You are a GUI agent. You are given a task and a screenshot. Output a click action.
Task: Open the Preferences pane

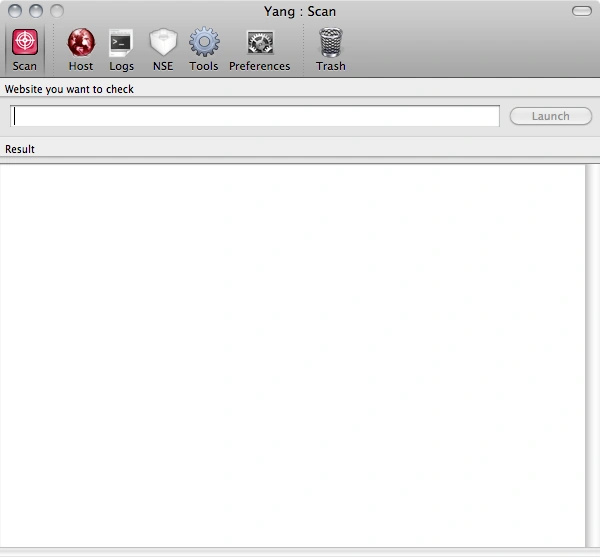point(260,49)
